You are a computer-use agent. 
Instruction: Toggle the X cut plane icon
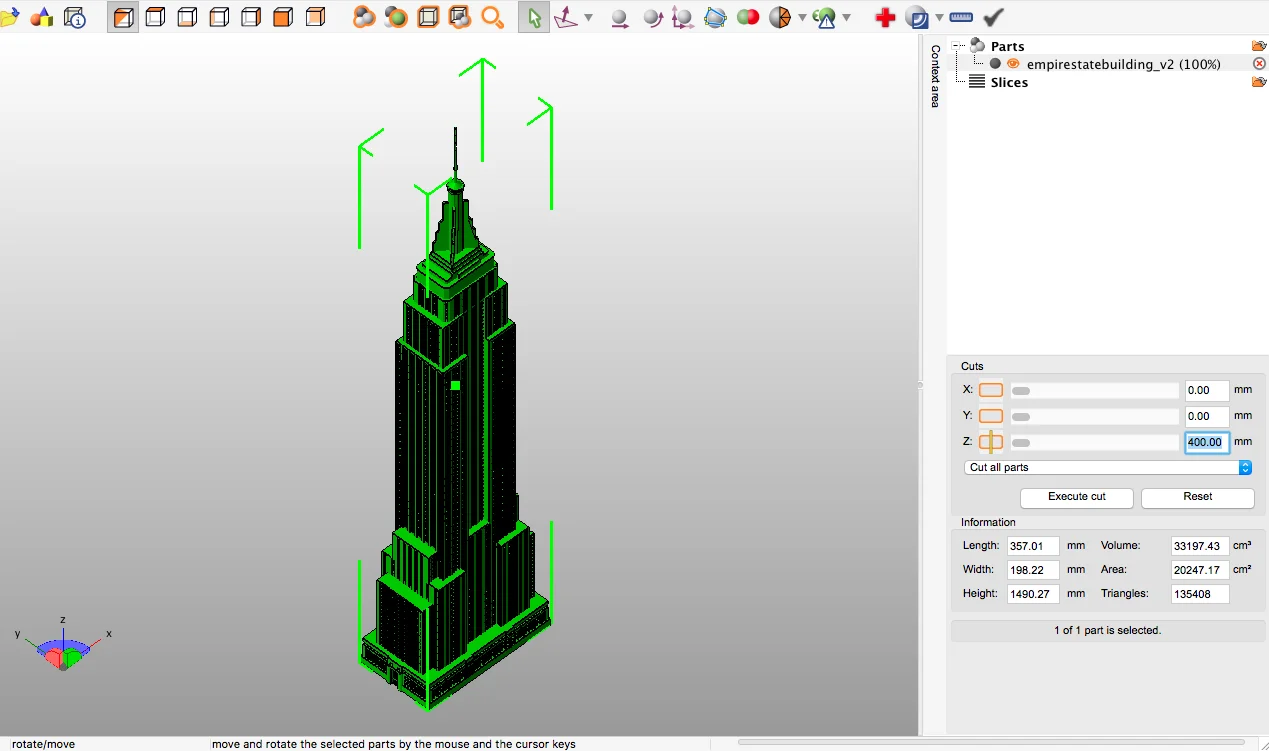(991, 390)
